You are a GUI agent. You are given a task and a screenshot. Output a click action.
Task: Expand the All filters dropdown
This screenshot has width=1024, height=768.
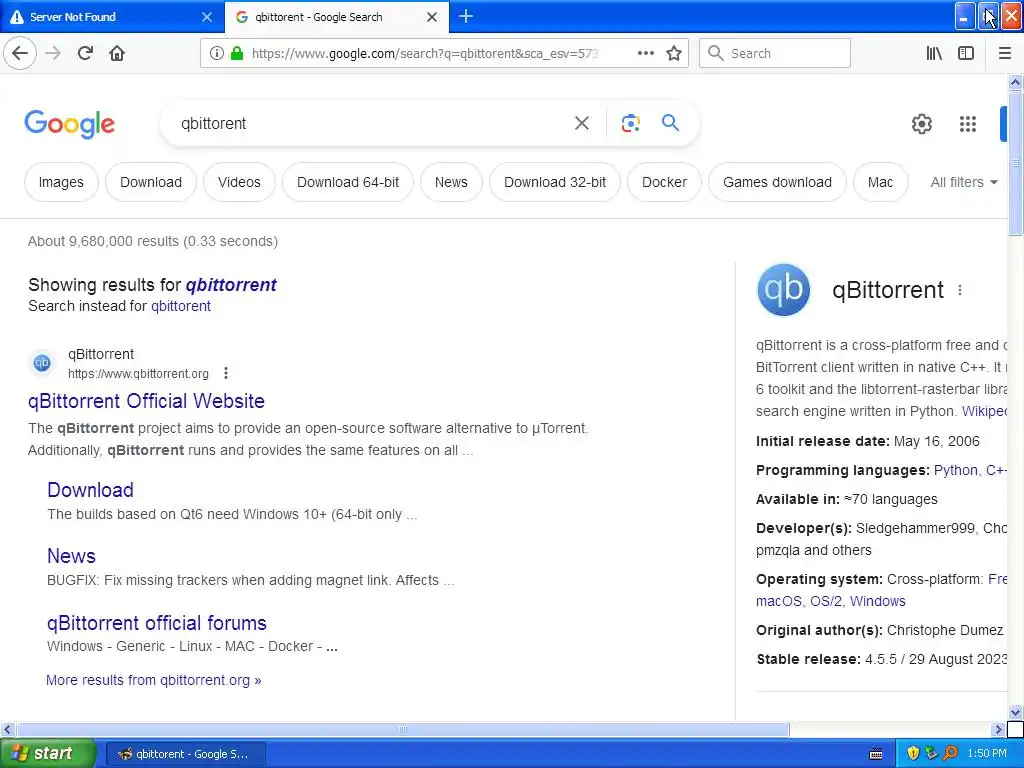pyautogui.click(x=964, y=182)
